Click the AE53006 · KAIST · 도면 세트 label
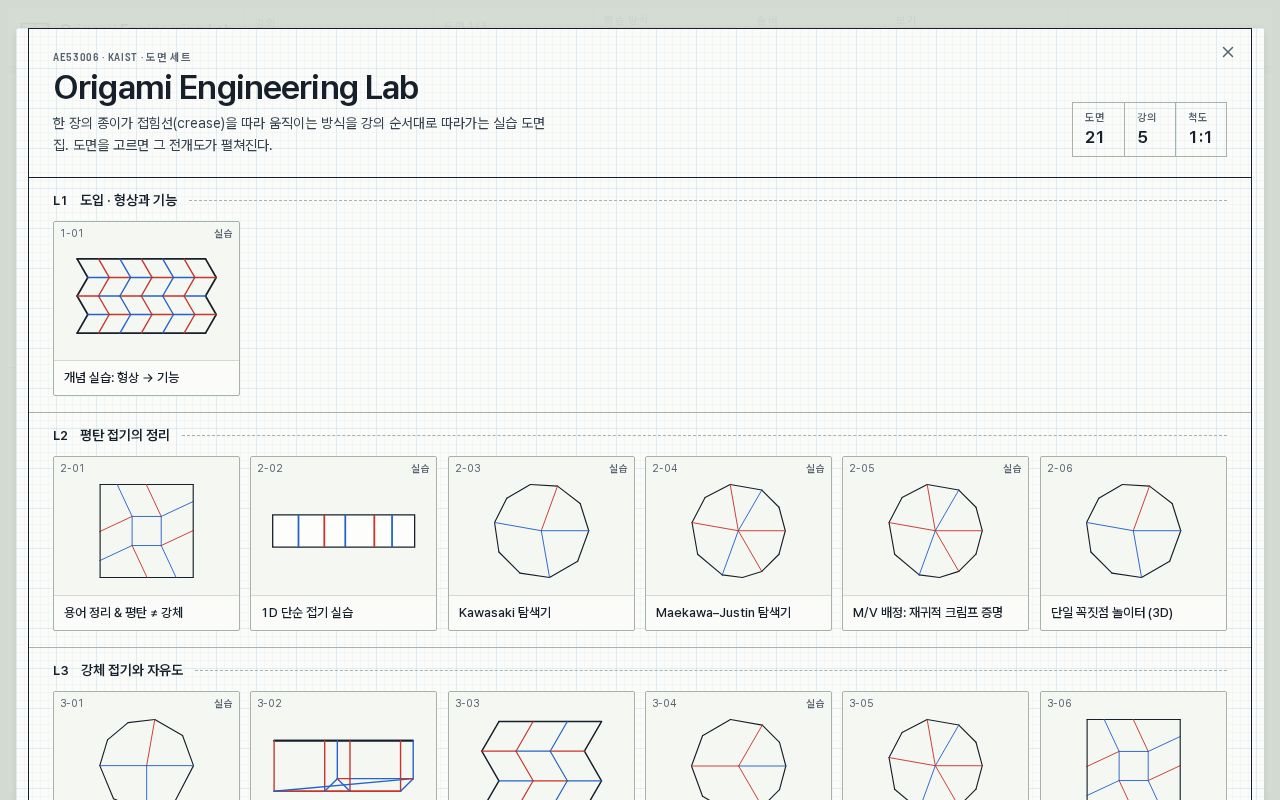 [122, 57]
